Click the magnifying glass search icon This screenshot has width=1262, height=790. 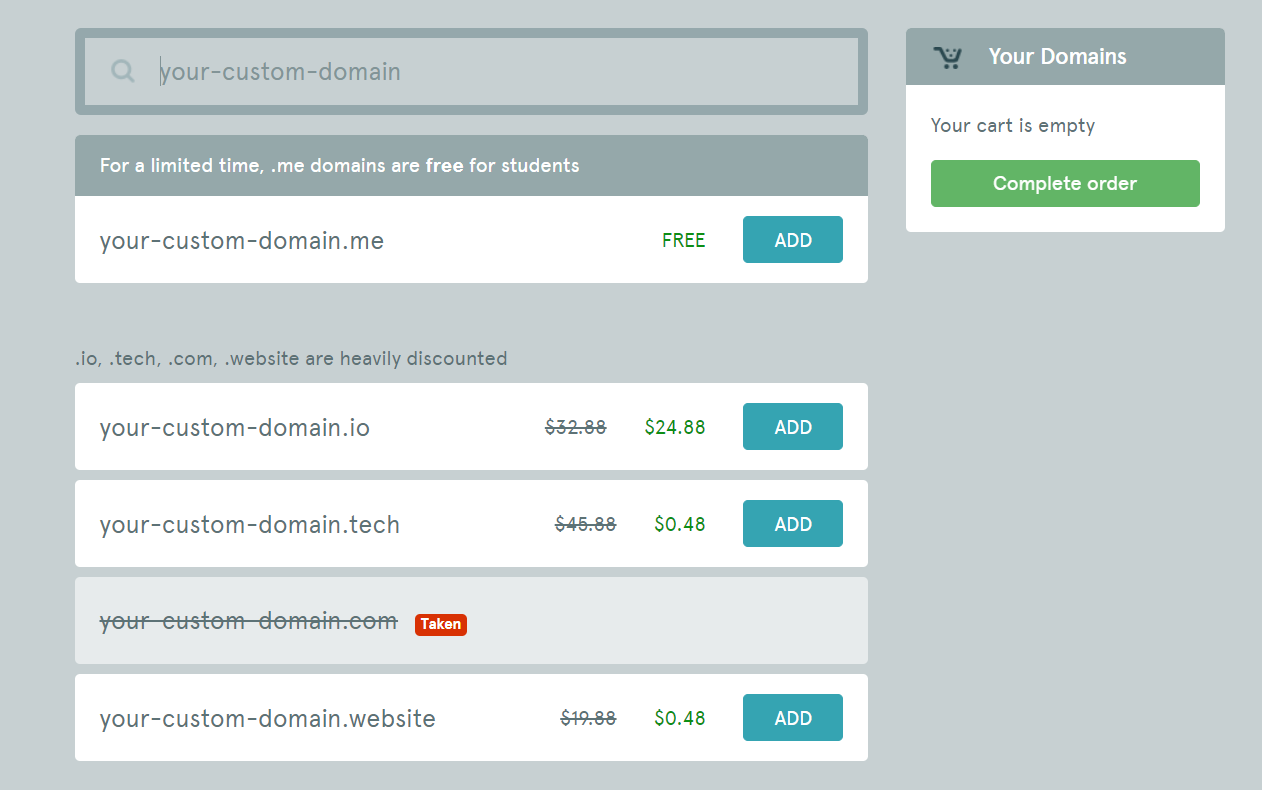[x=121, y=70]
